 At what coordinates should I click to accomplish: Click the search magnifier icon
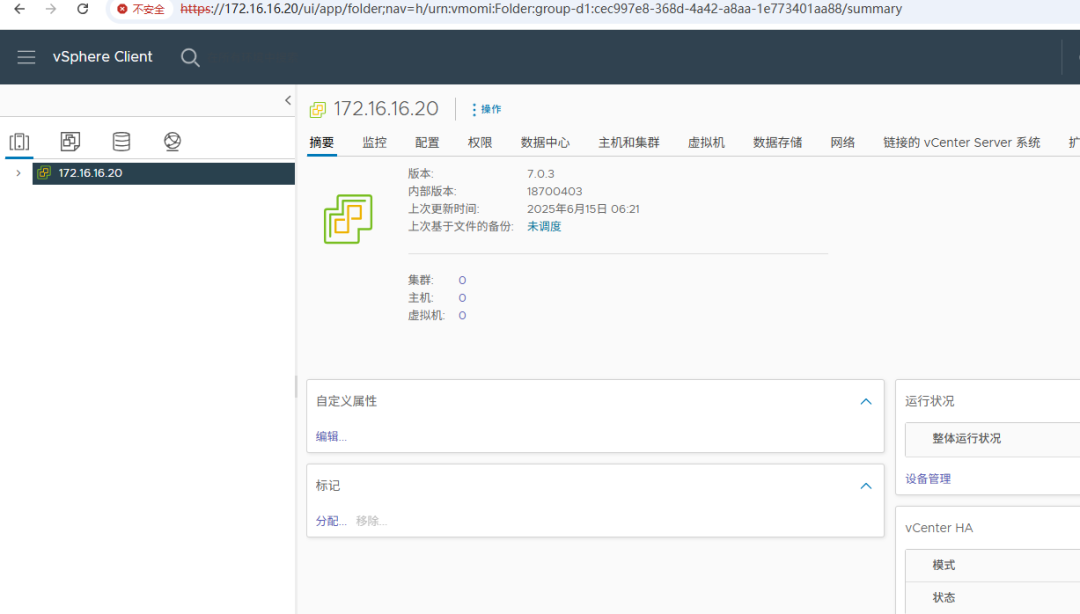(190, 58)
